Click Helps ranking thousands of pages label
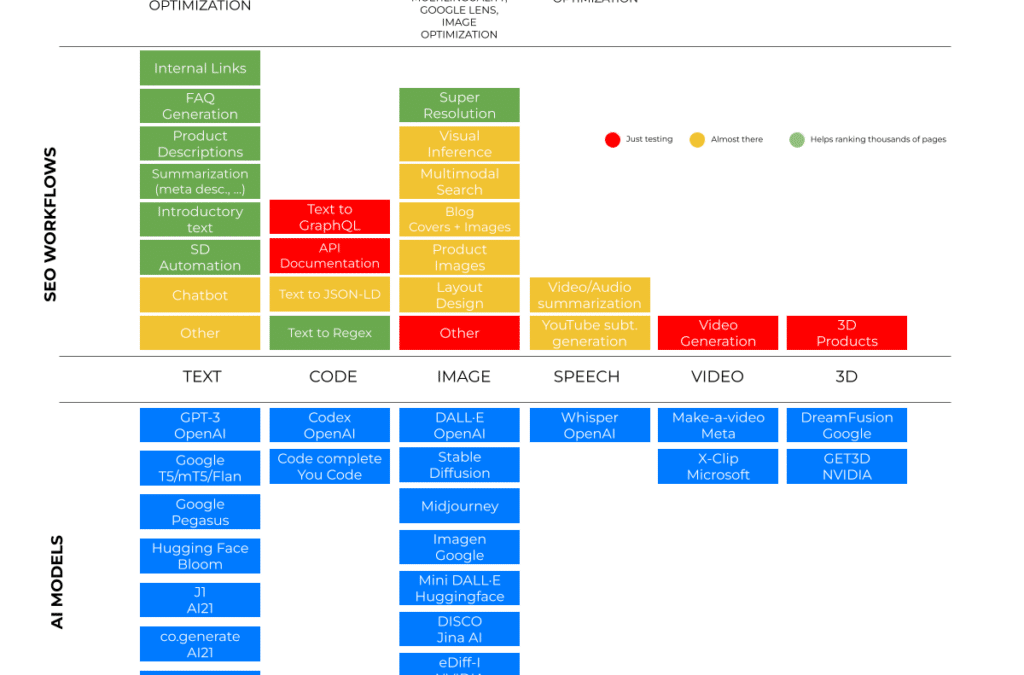Image resolution: width=1024 pixels, height=675 pixels. point(878,139)
